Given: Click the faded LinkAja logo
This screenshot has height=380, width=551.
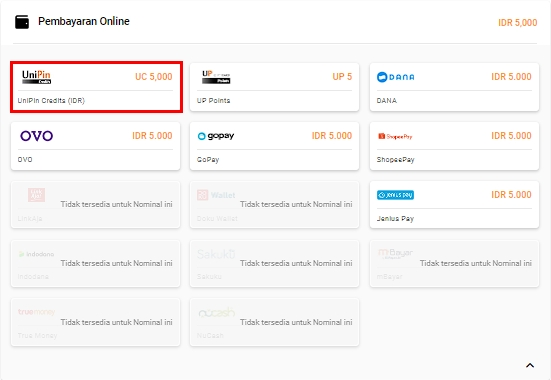Looking at the screenshot, I should pyautogui.click(x=37, y=195).
